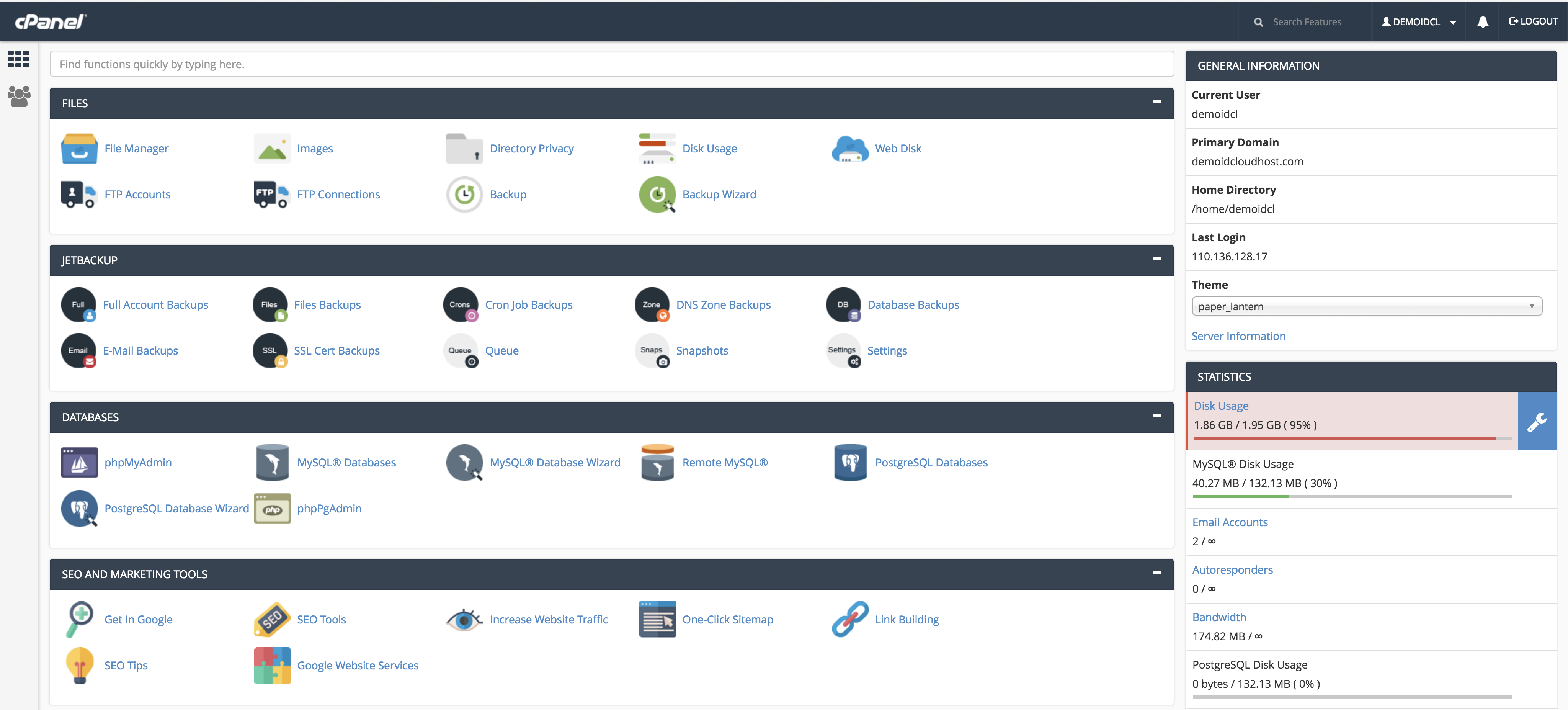Open the File Manager
1568x710 pixels.
(136, 148)
